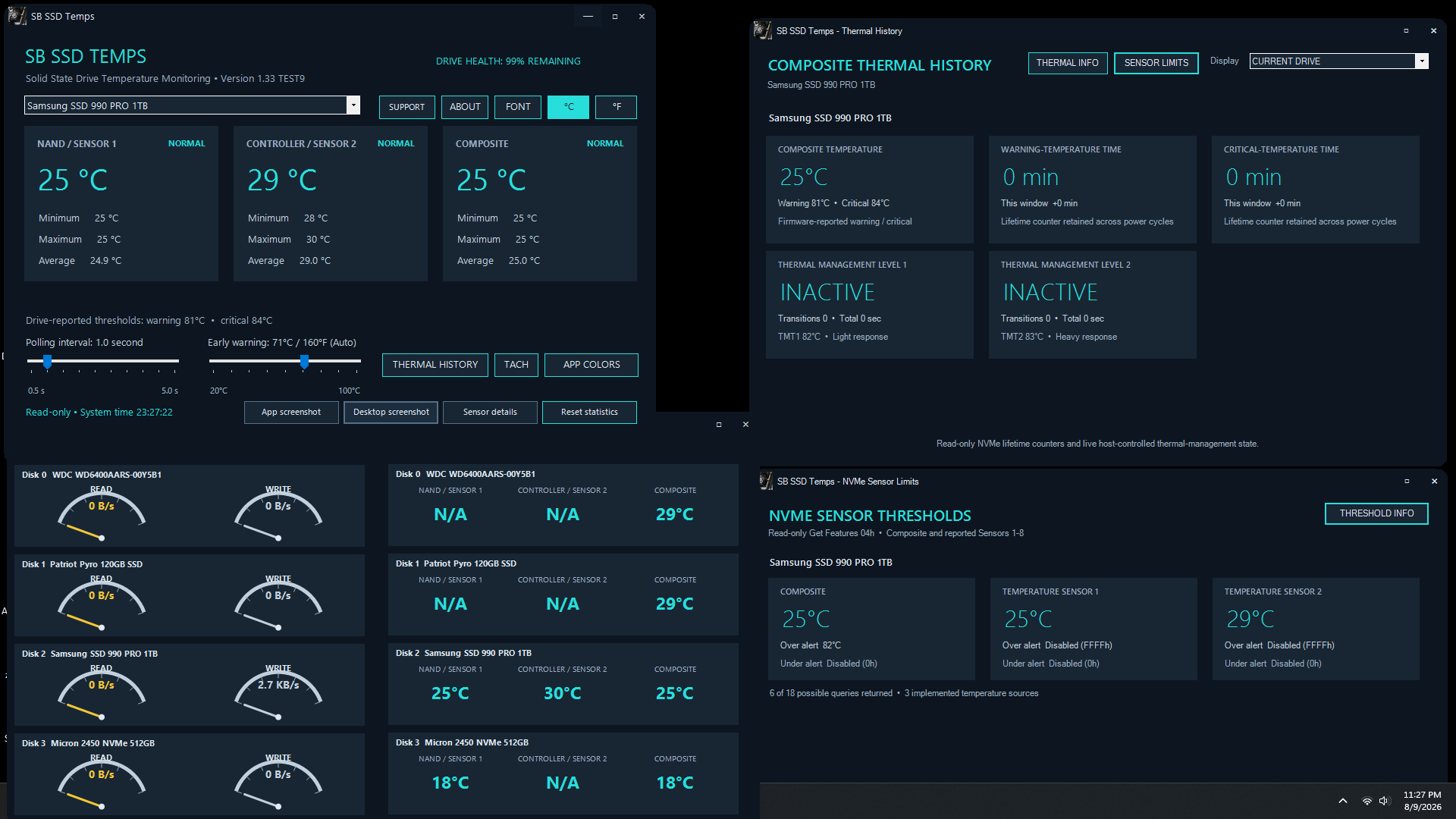Expand the Display CURRENT DRIVE dropdown arrow
1456x819 pixels.
1422,61
